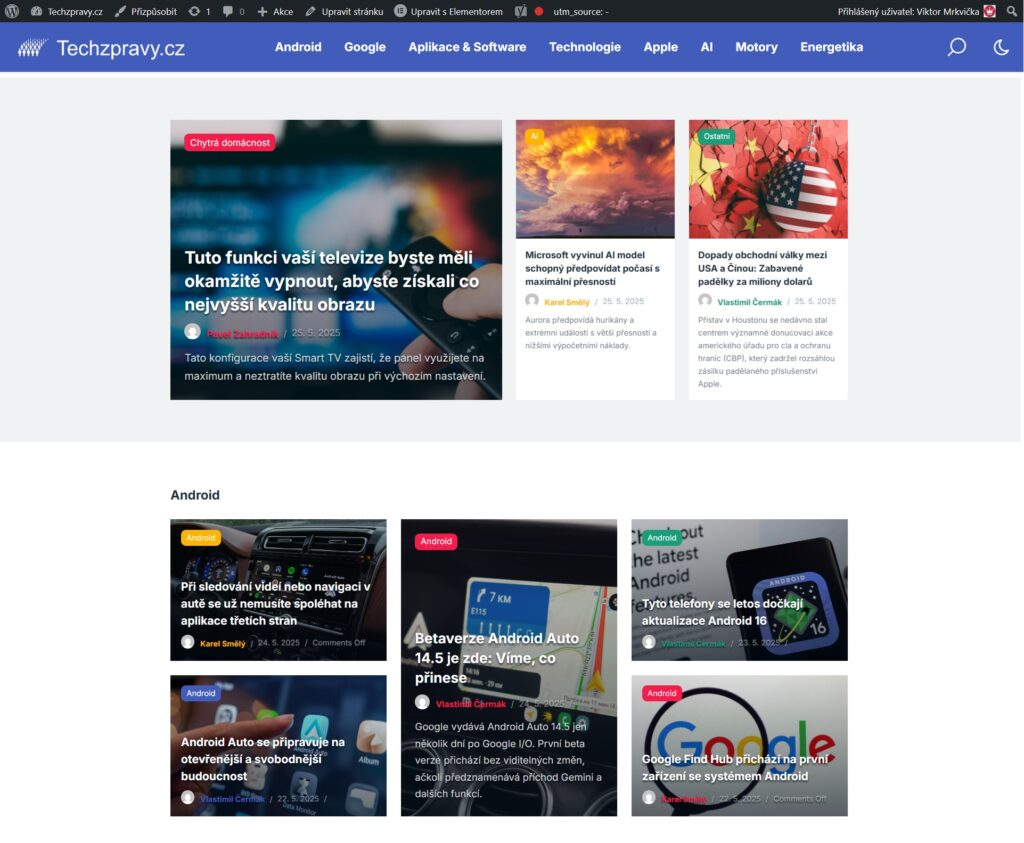Go to the Motory section

(756, 47)
